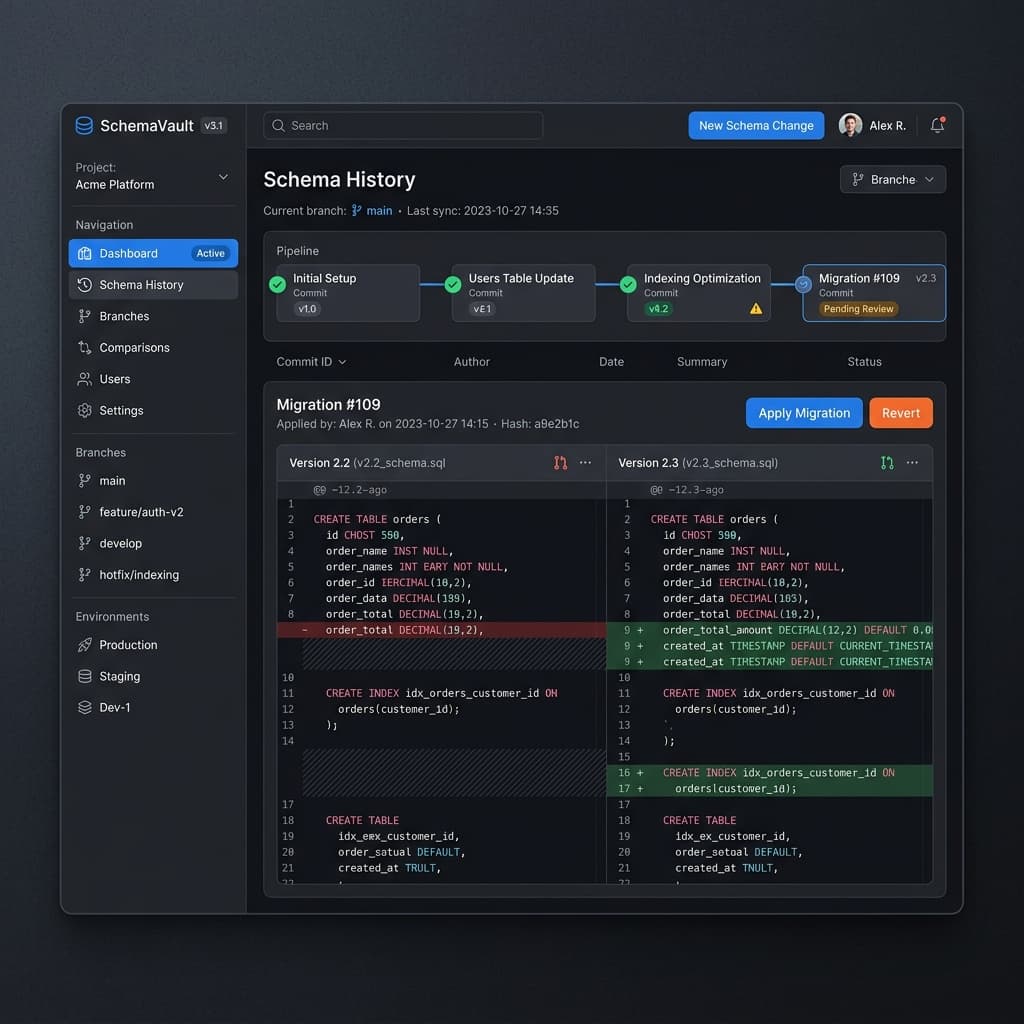Open Users nav item
The image size is (1024, 1024).
tap(153, 379)
